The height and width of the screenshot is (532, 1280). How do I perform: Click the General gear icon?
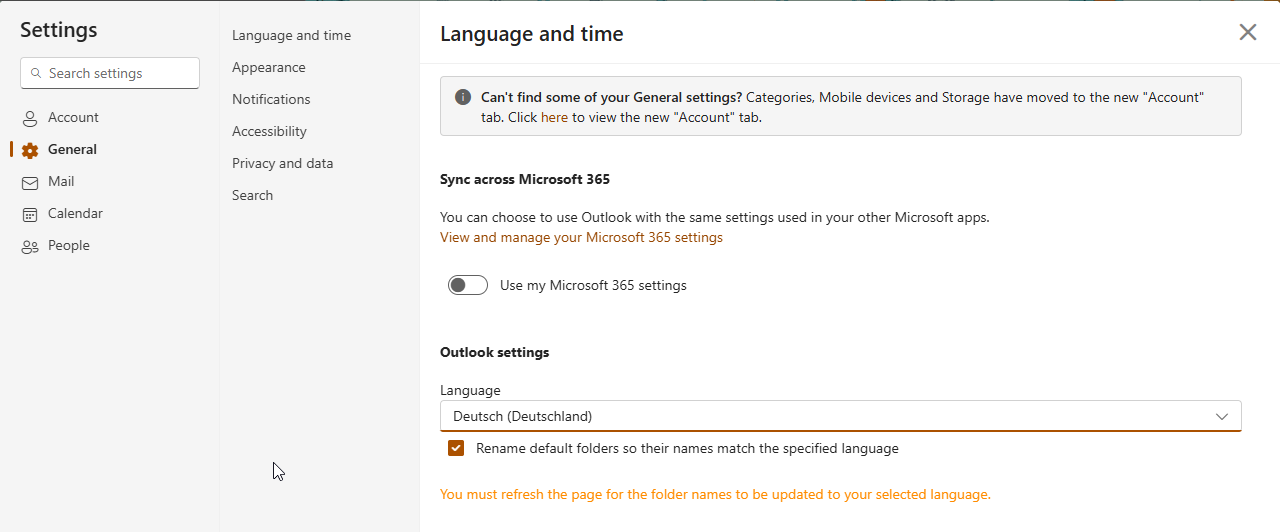pos(30,150)
